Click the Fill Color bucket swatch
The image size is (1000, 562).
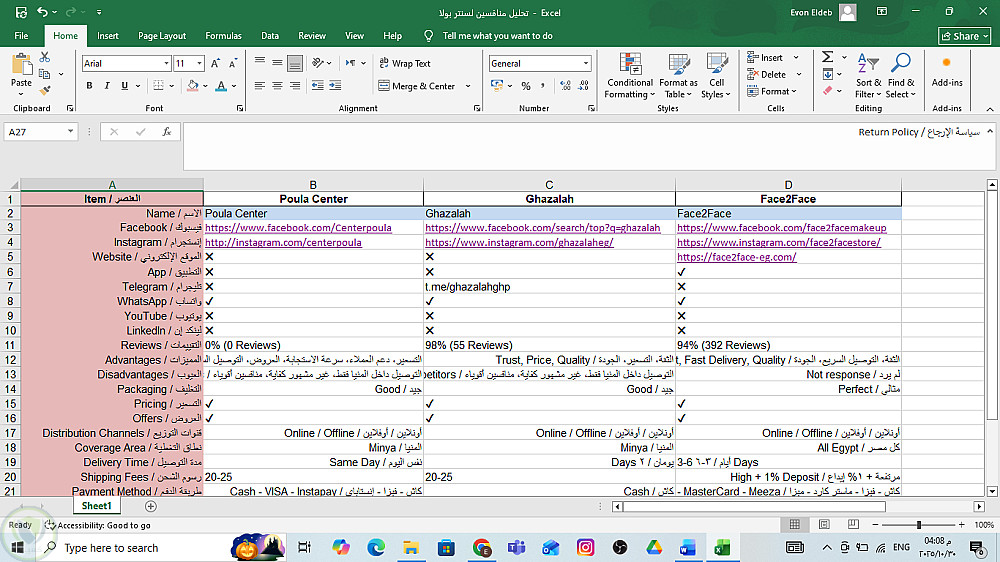click(x=193, y=85)
